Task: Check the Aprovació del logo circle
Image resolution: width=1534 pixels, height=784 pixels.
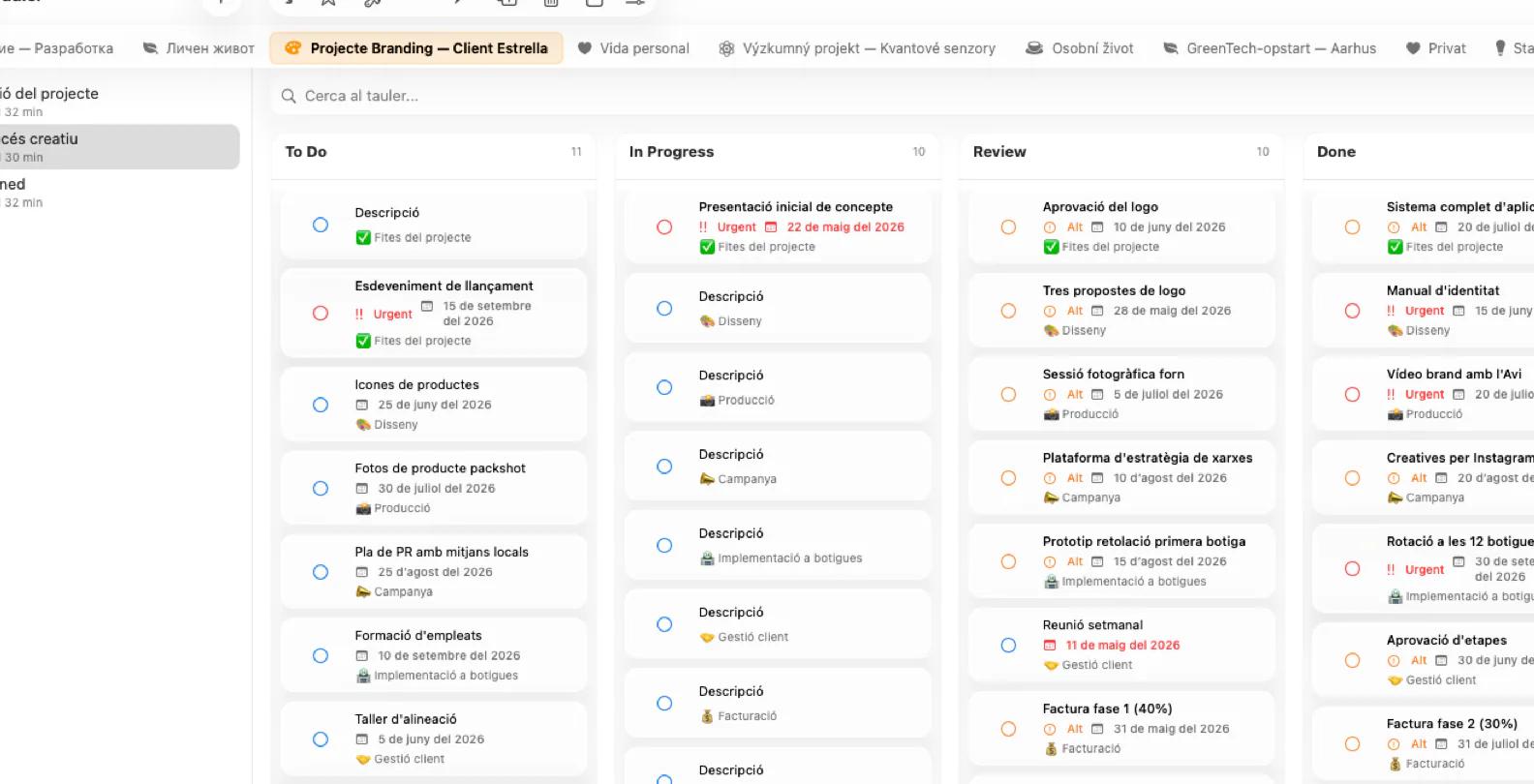Action: coord(1008,227)
